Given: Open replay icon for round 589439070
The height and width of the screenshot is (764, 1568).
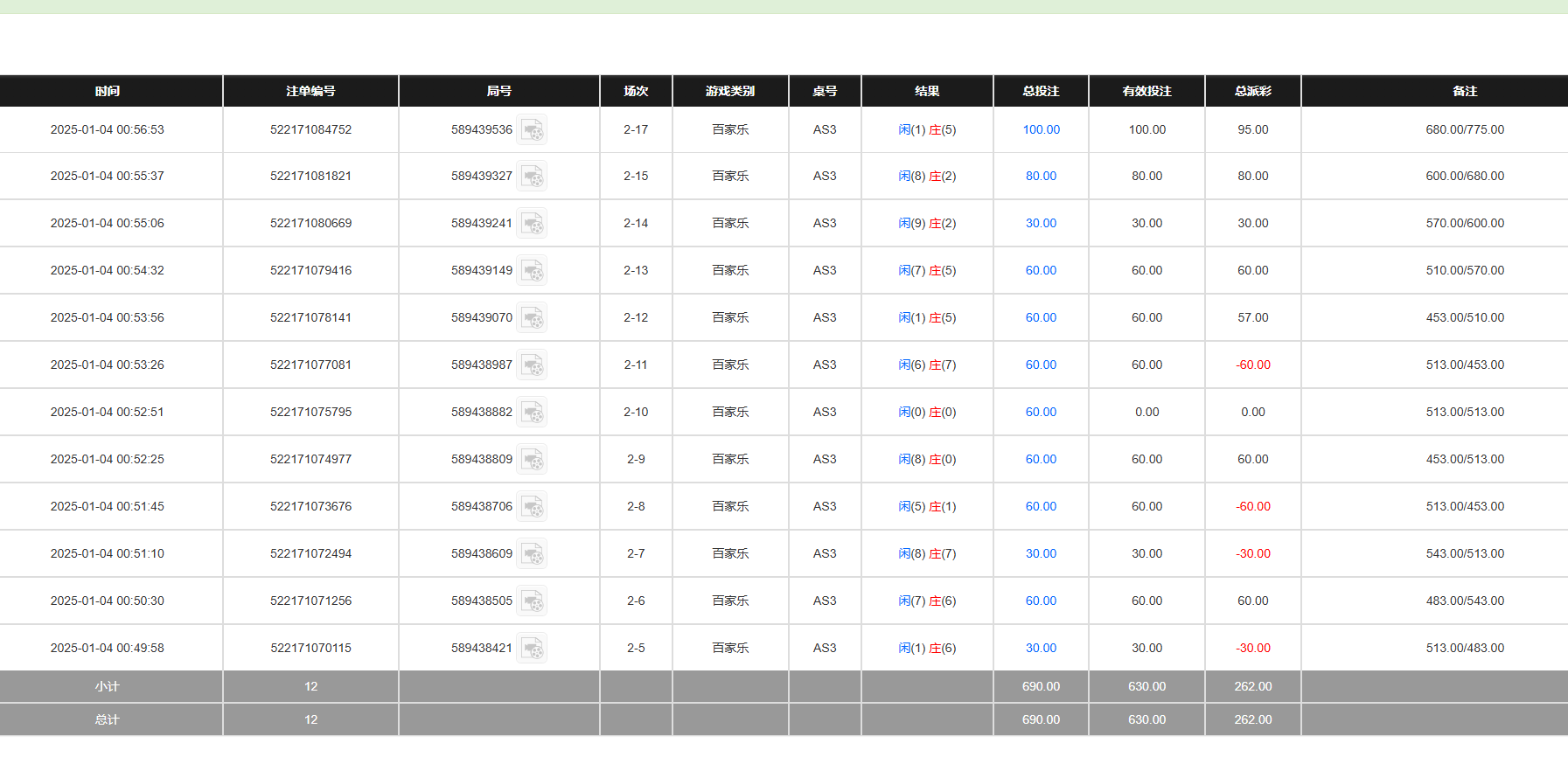Looking at the screenshot, I should point(532,318).
